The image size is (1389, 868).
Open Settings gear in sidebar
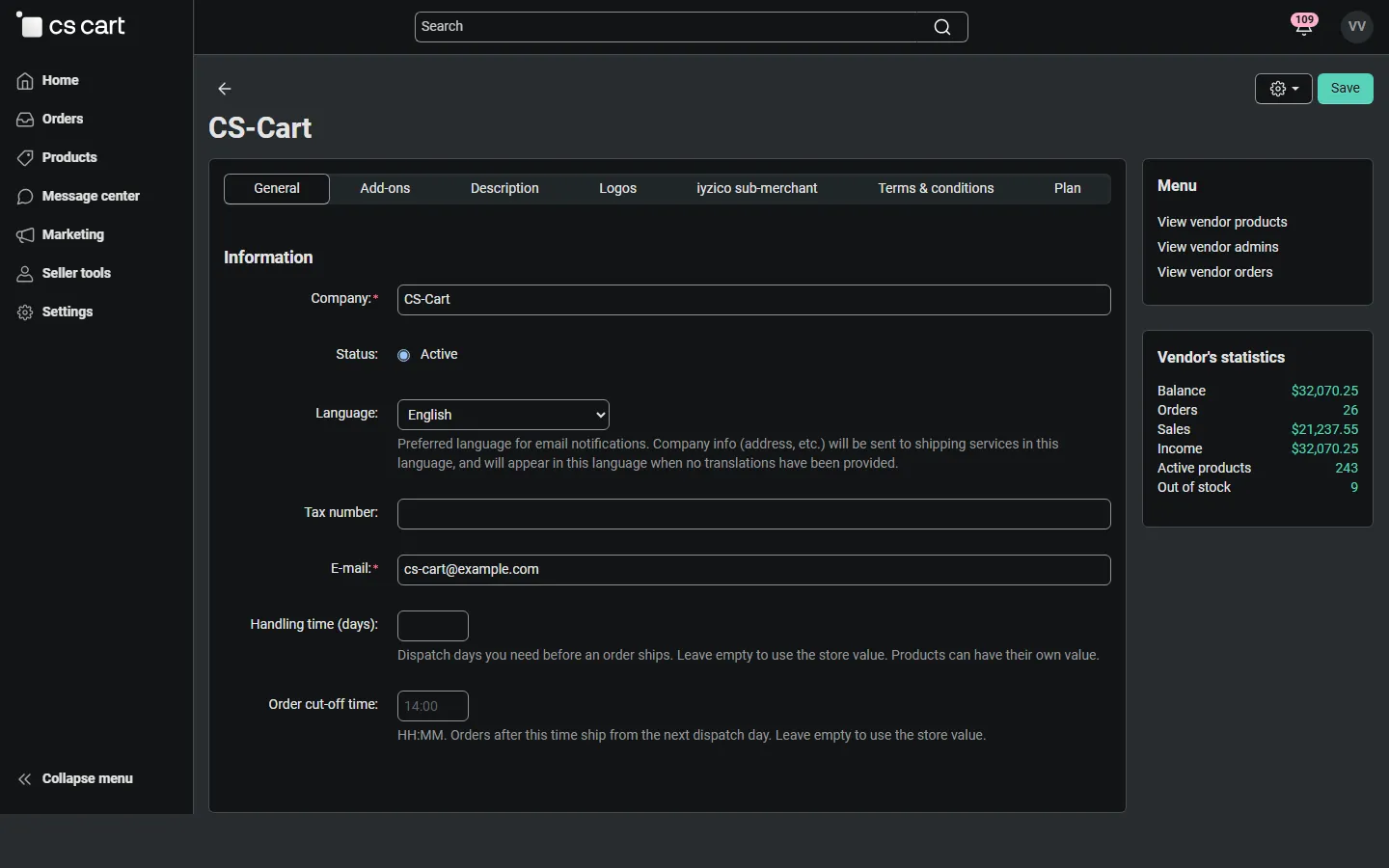(25, 312)
